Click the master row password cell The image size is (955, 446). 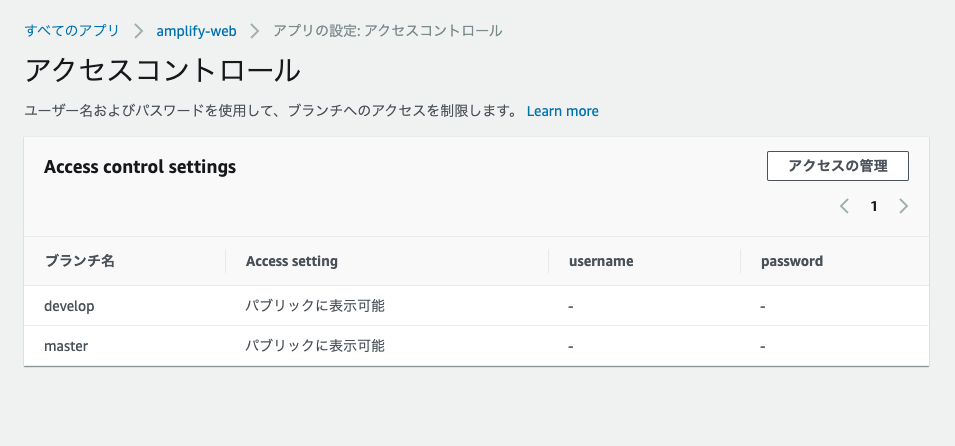click(x=763, y=346)
